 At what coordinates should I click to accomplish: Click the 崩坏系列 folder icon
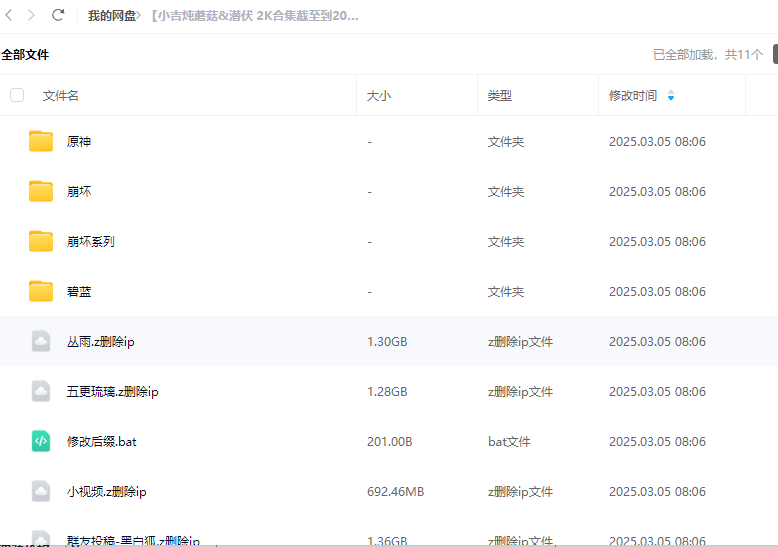41,242
